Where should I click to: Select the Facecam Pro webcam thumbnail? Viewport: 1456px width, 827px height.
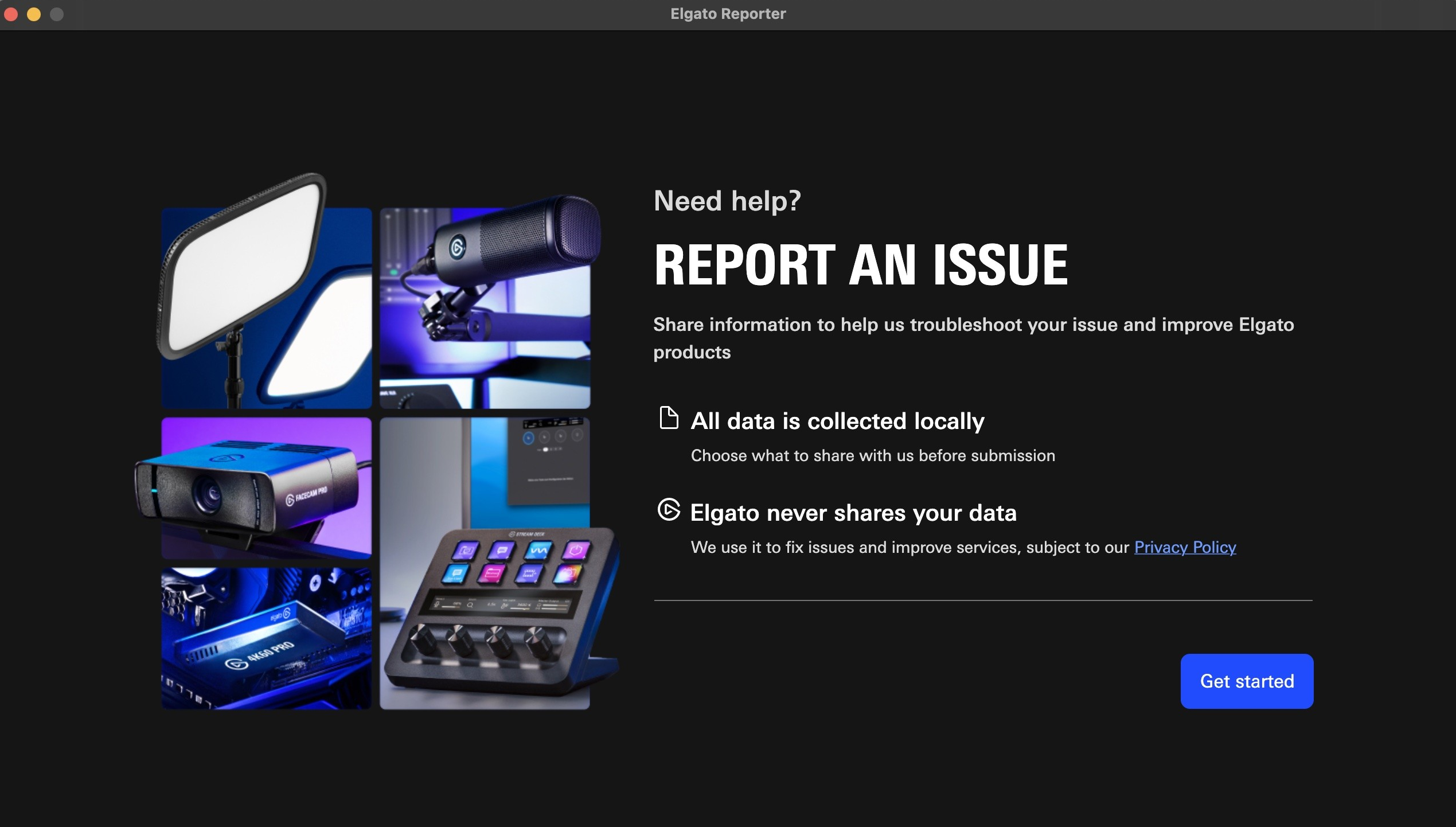266,488
